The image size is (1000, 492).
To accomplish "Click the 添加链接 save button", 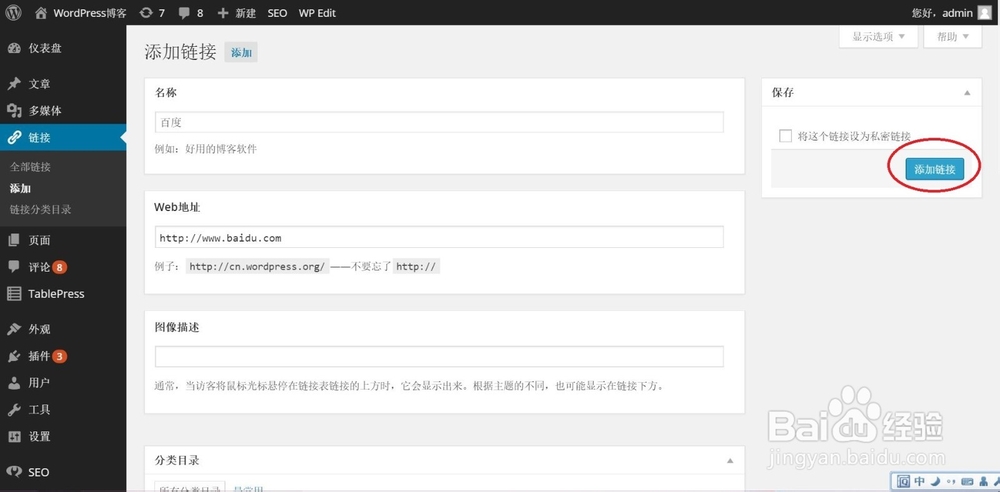I will pyautogui.click(x=934, y=169).
